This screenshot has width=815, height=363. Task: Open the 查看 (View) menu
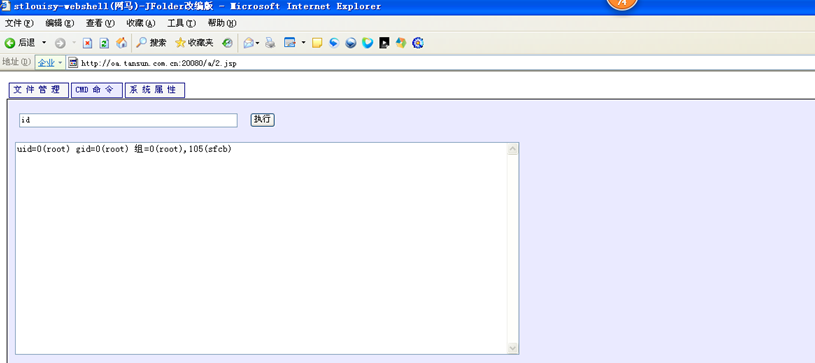100,23
